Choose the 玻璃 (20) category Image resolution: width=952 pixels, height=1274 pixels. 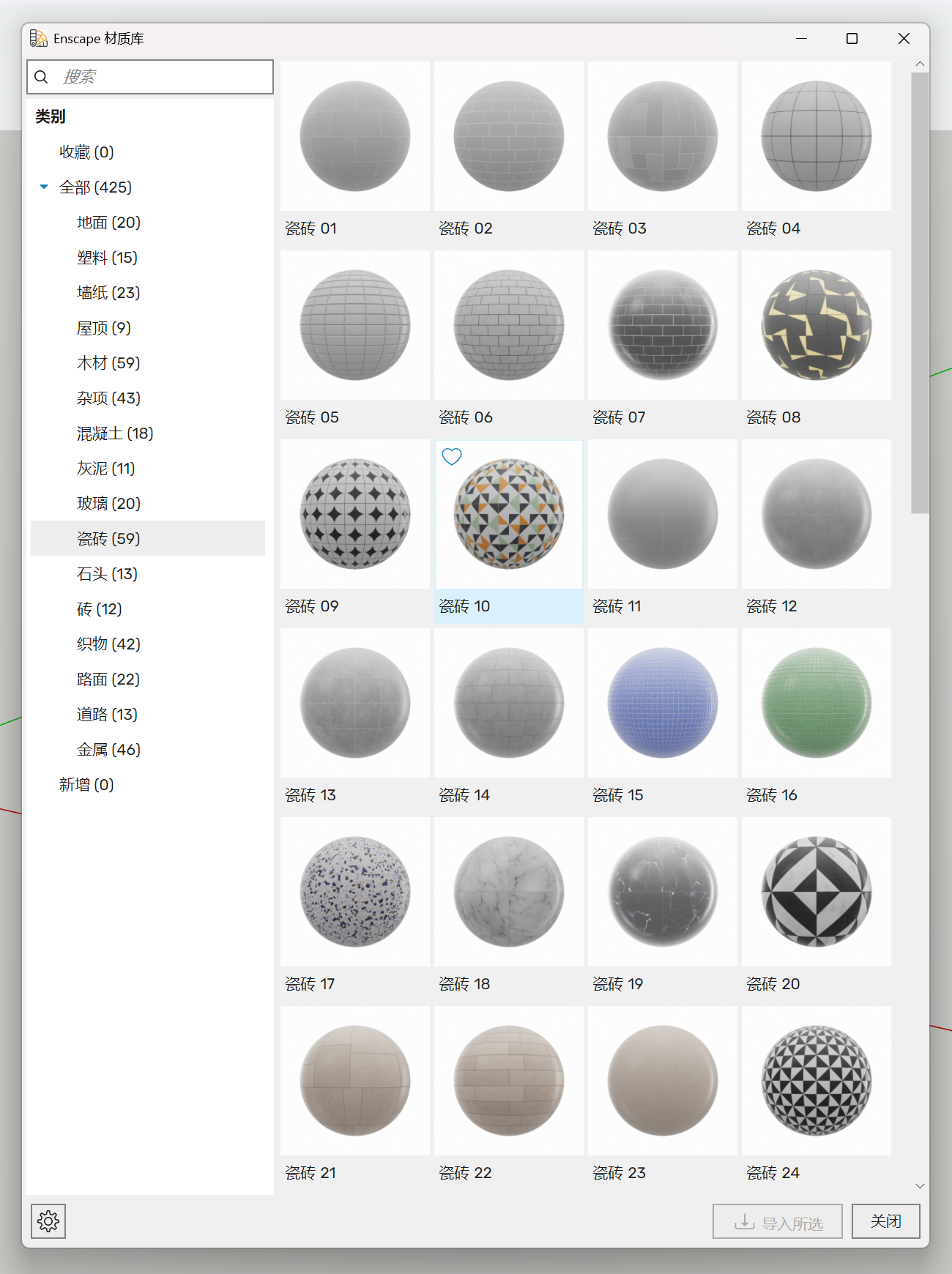coord(108,504)
